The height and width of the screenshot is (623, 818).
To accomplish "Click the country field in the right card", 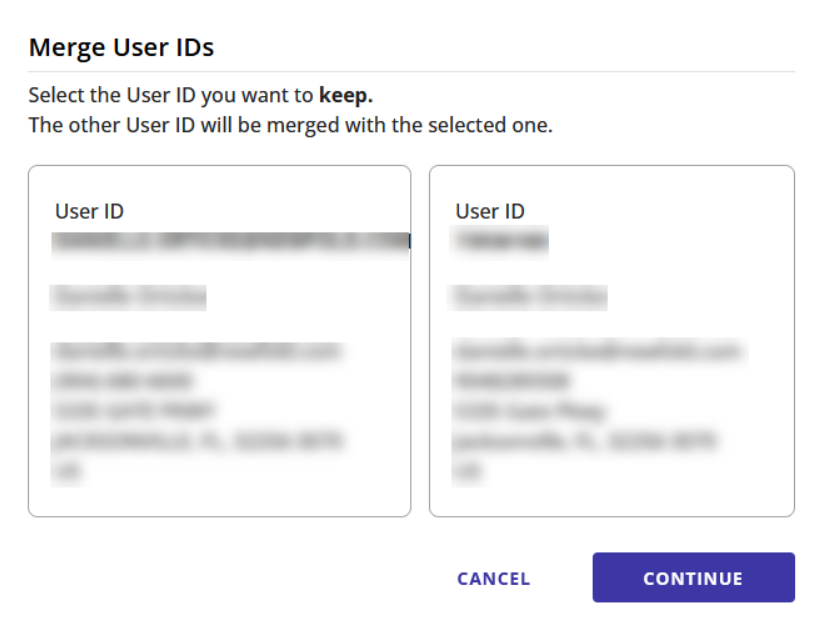I will pos(467,469).
